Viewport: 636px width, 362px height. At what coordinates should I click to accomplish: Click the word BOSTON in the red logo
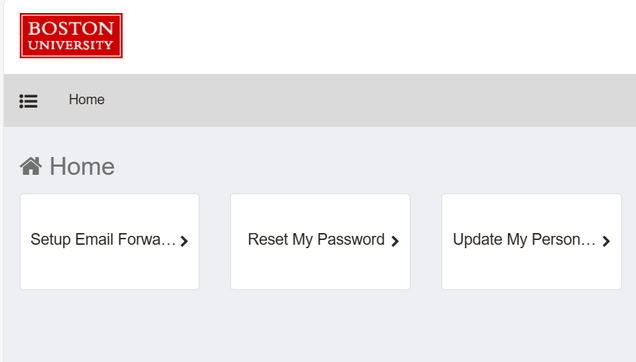71,28
